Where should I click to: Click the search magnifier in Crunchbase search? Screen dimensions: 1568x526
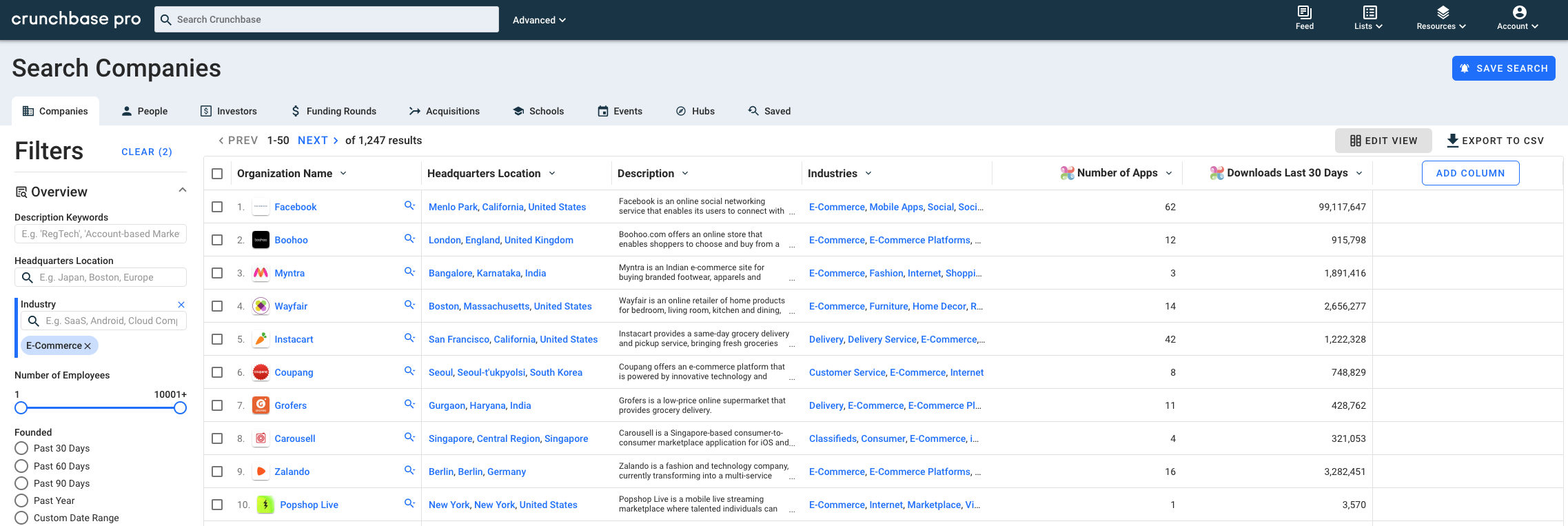[165, 20]
